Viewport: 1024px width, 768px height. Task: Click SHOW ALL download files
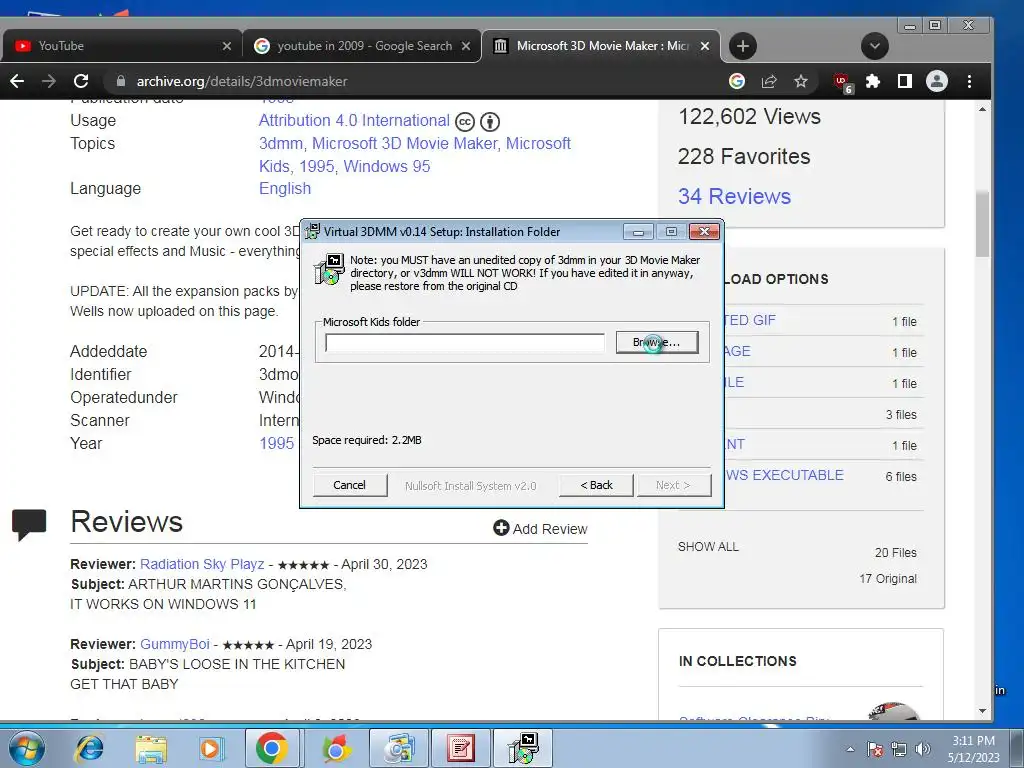pyautogui.click(x=708, y=547)
